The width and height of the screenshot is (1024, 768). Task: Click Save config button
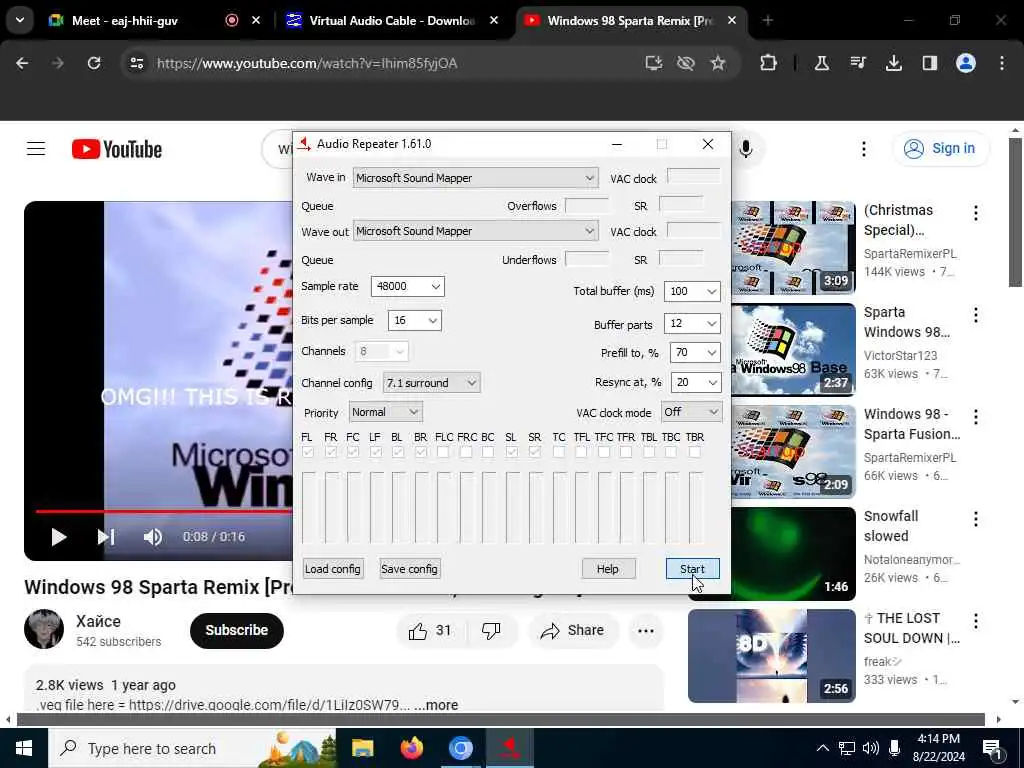[x=409, y=569]
